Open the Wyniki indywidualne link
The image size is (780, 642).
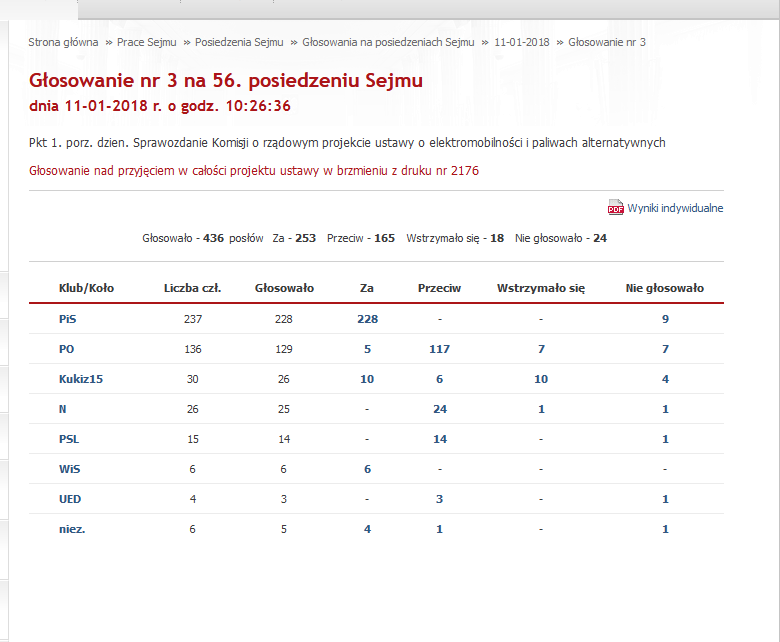(x=675, y=208)
